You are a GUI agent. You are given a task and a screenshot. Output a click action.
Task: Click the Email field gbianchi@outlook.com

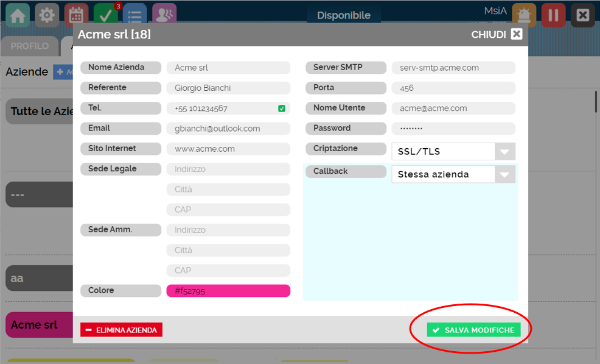228,129
